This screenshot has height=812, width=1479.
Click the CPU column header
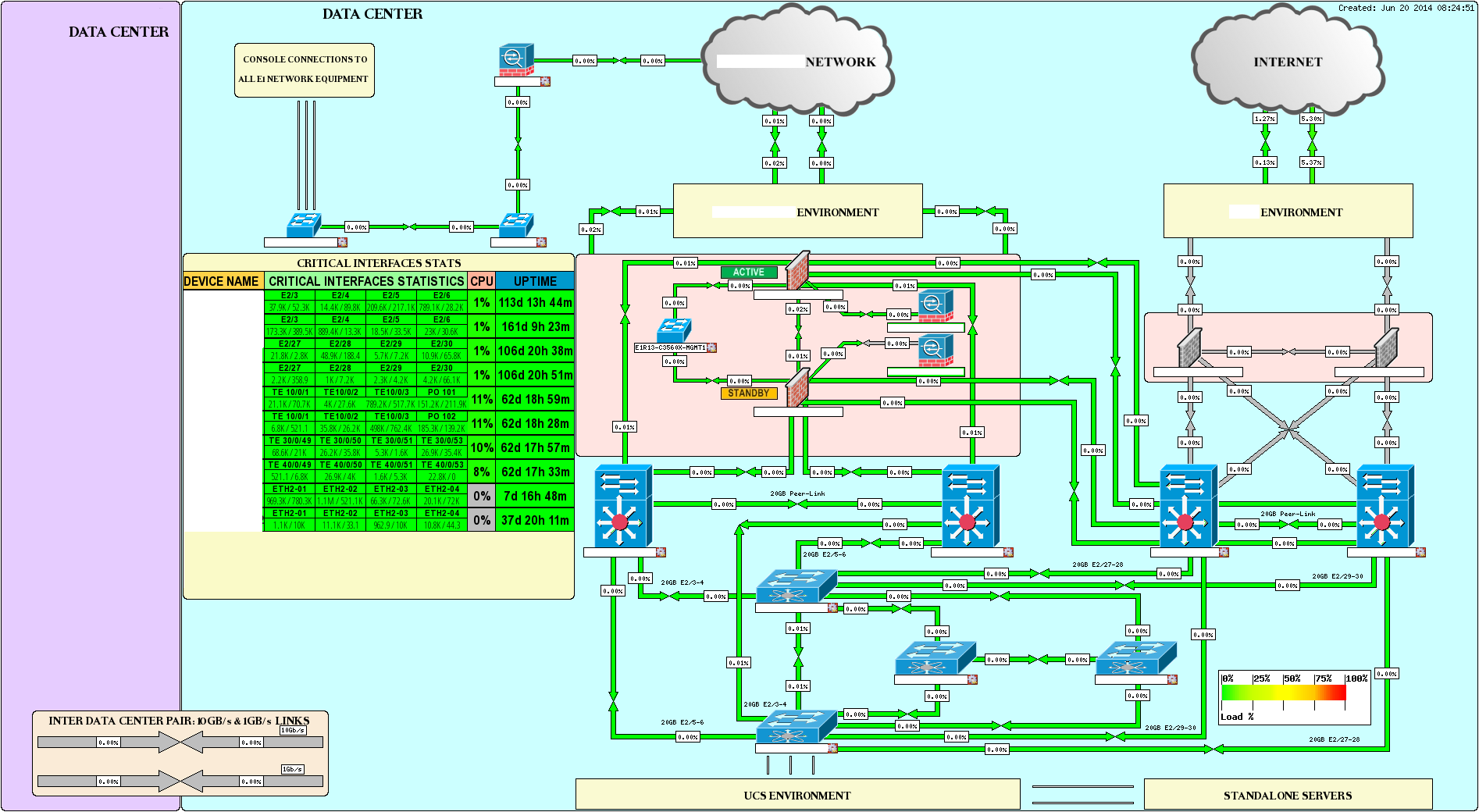pos(482,281)
